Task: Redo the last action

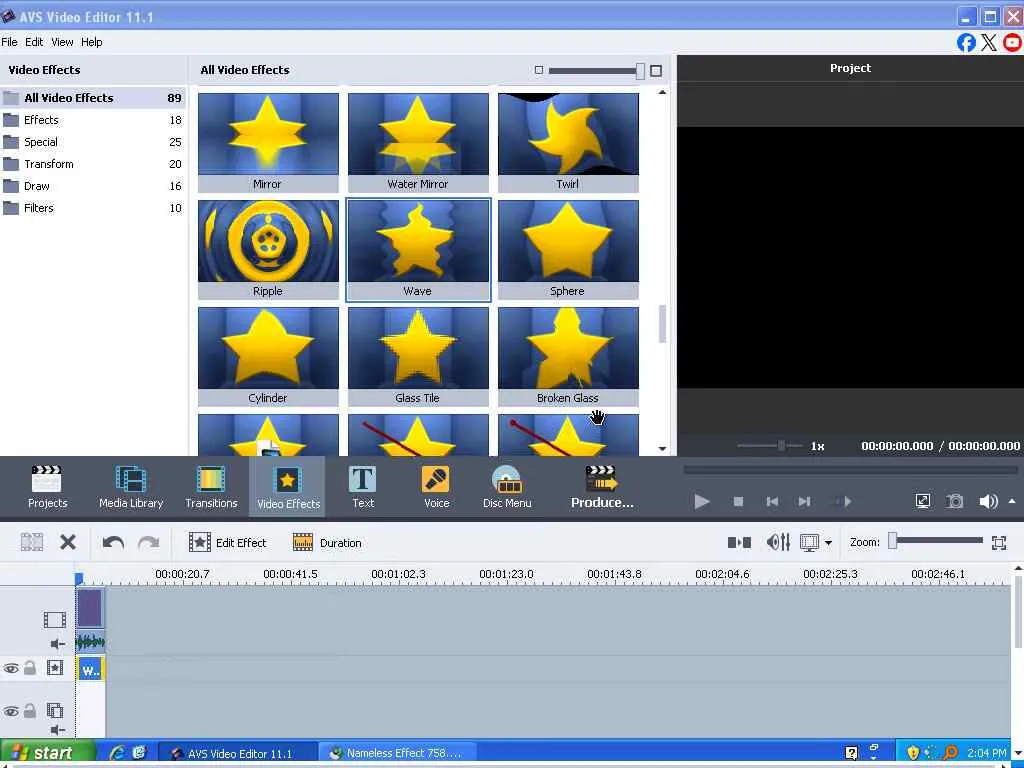Action: pyautogui.click(x=149, y=542)
